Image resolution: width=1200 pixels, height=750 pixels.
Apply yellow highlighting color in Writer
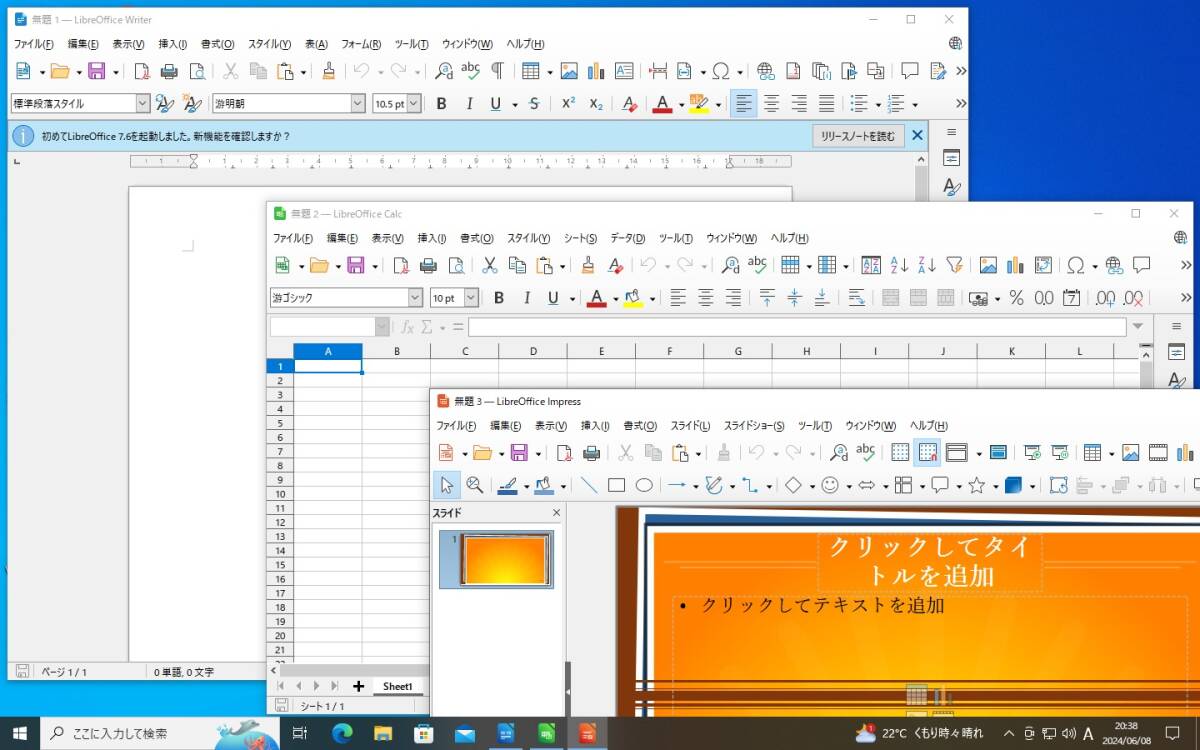tap(698, 103)
